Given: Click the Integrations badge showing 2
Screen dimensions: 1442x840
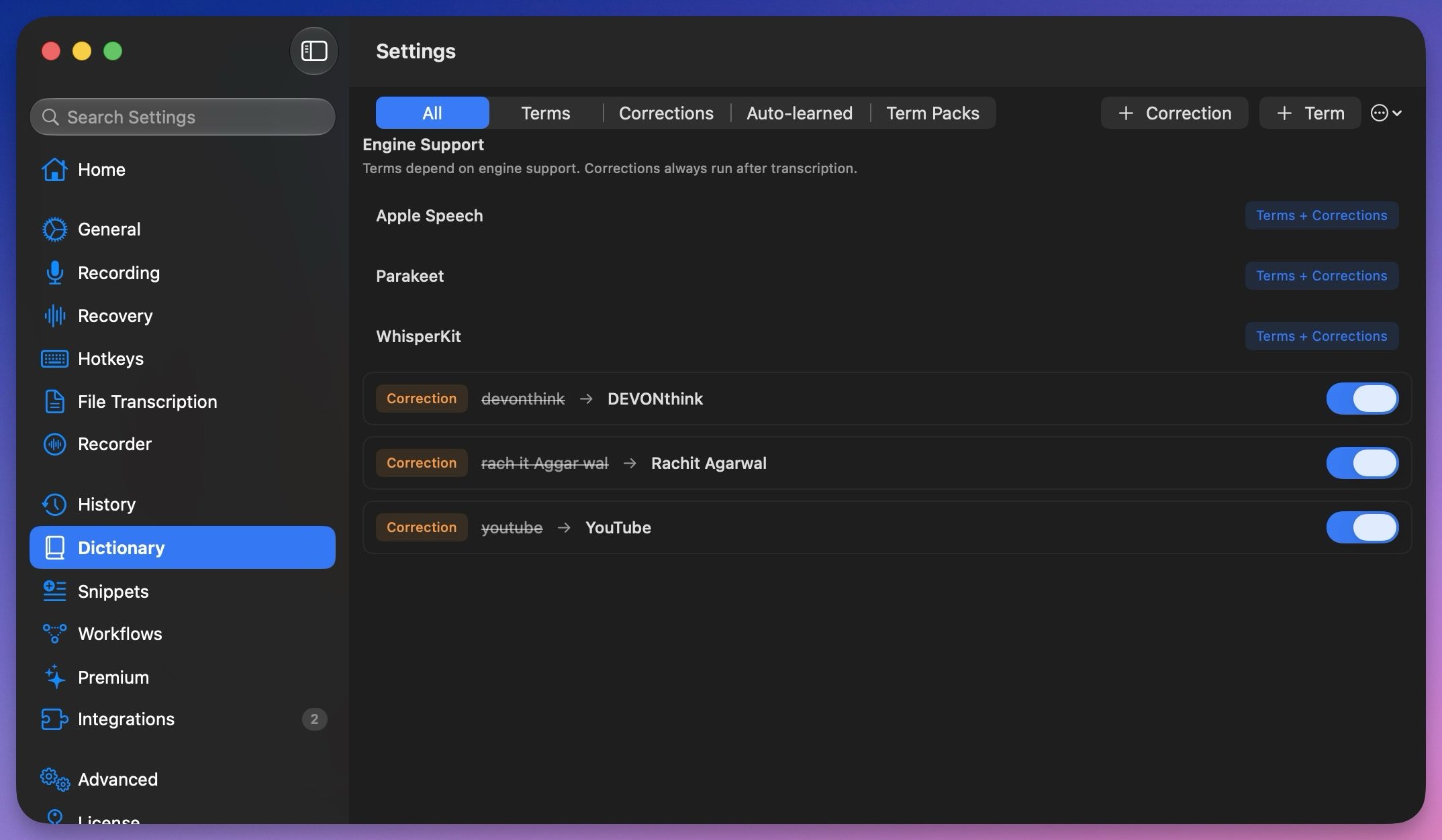Looking at the screenshot, I should click(314, 719).
